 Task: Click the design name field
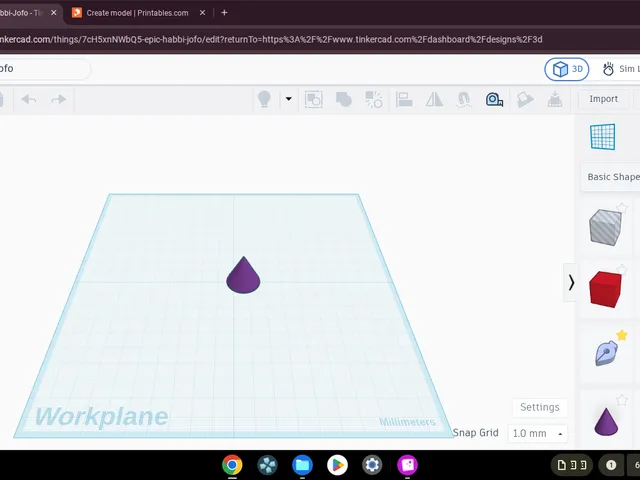coord(45,69)
